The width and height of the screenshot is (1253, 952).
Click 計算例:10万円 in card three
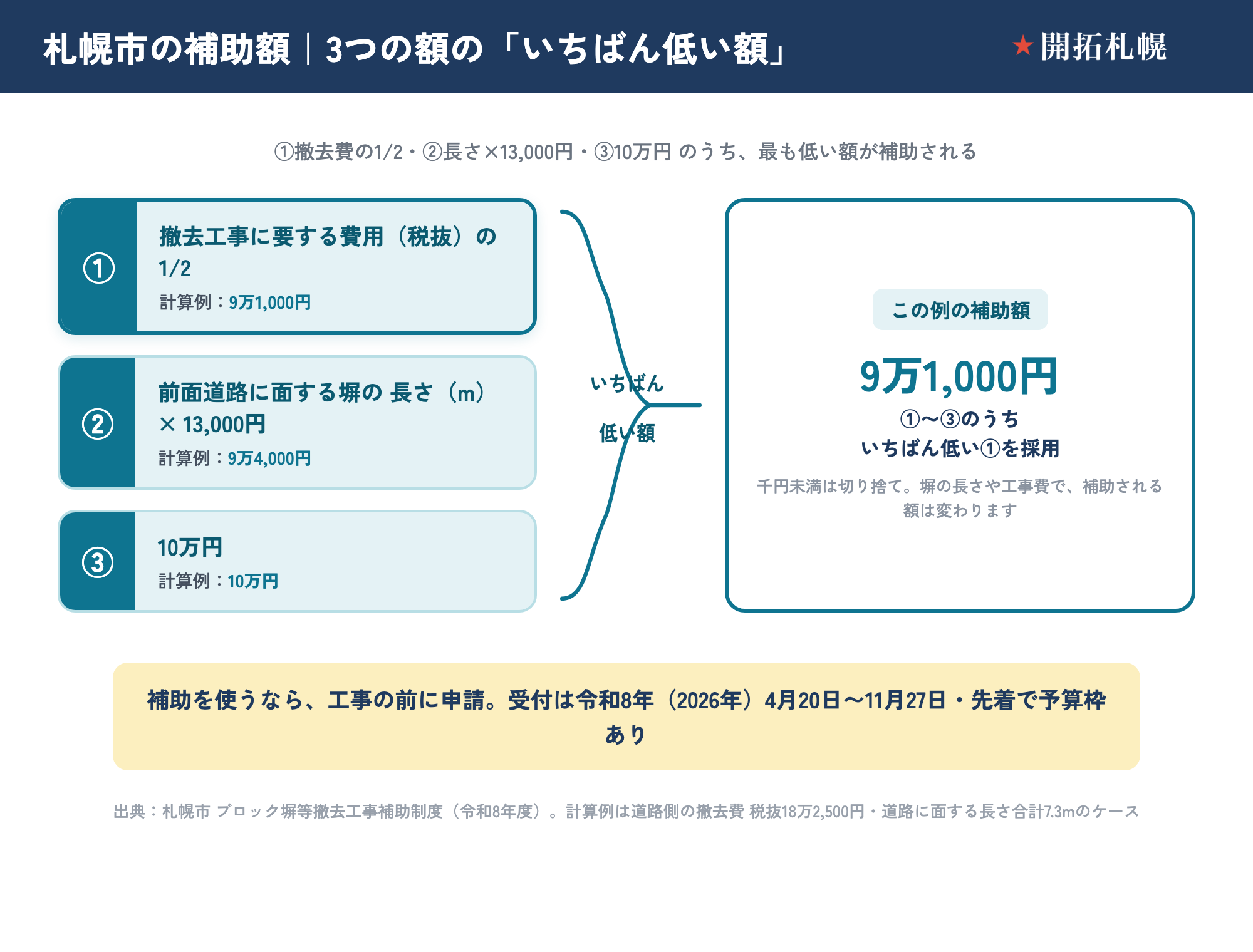(x=218, y=581)
